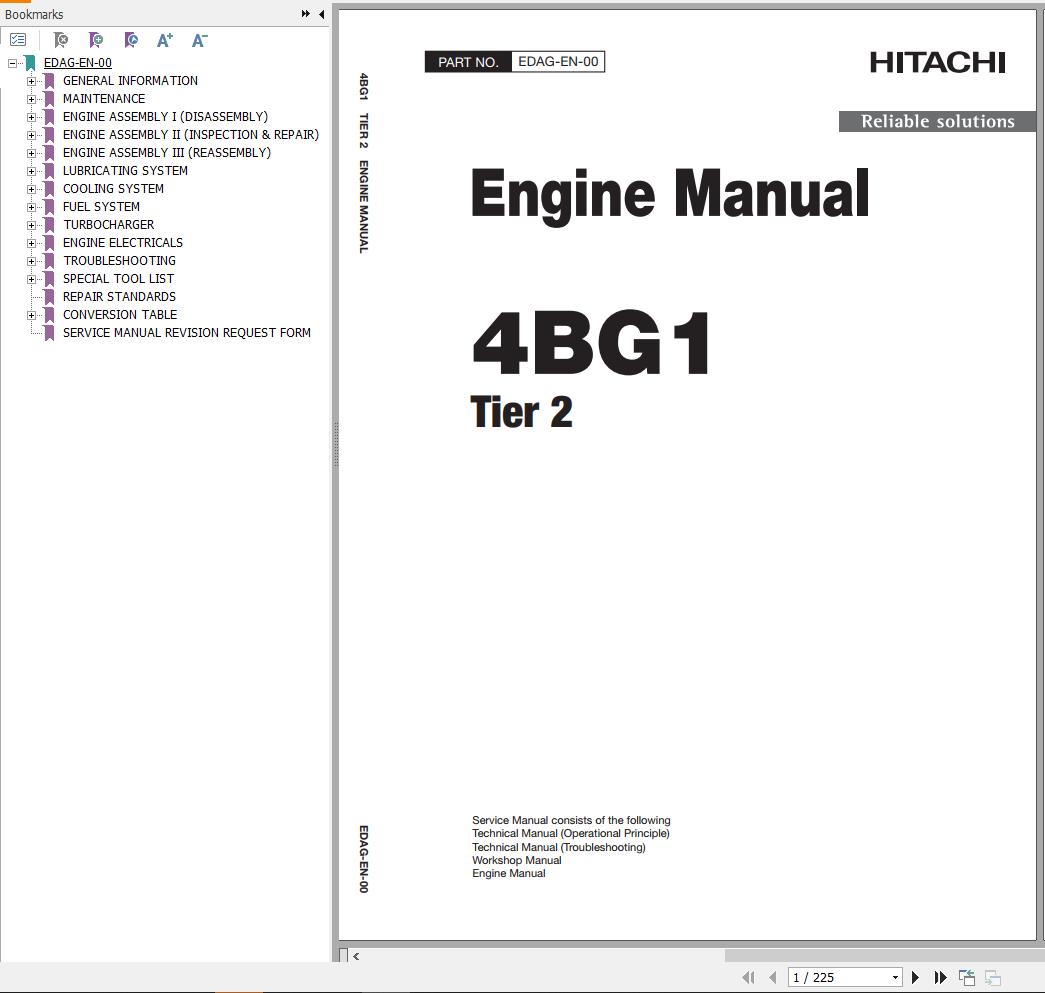Click the teal EDAG-EN-00 root bookmark icon
Screen dimensions: 1045x993
click(30, 63)
